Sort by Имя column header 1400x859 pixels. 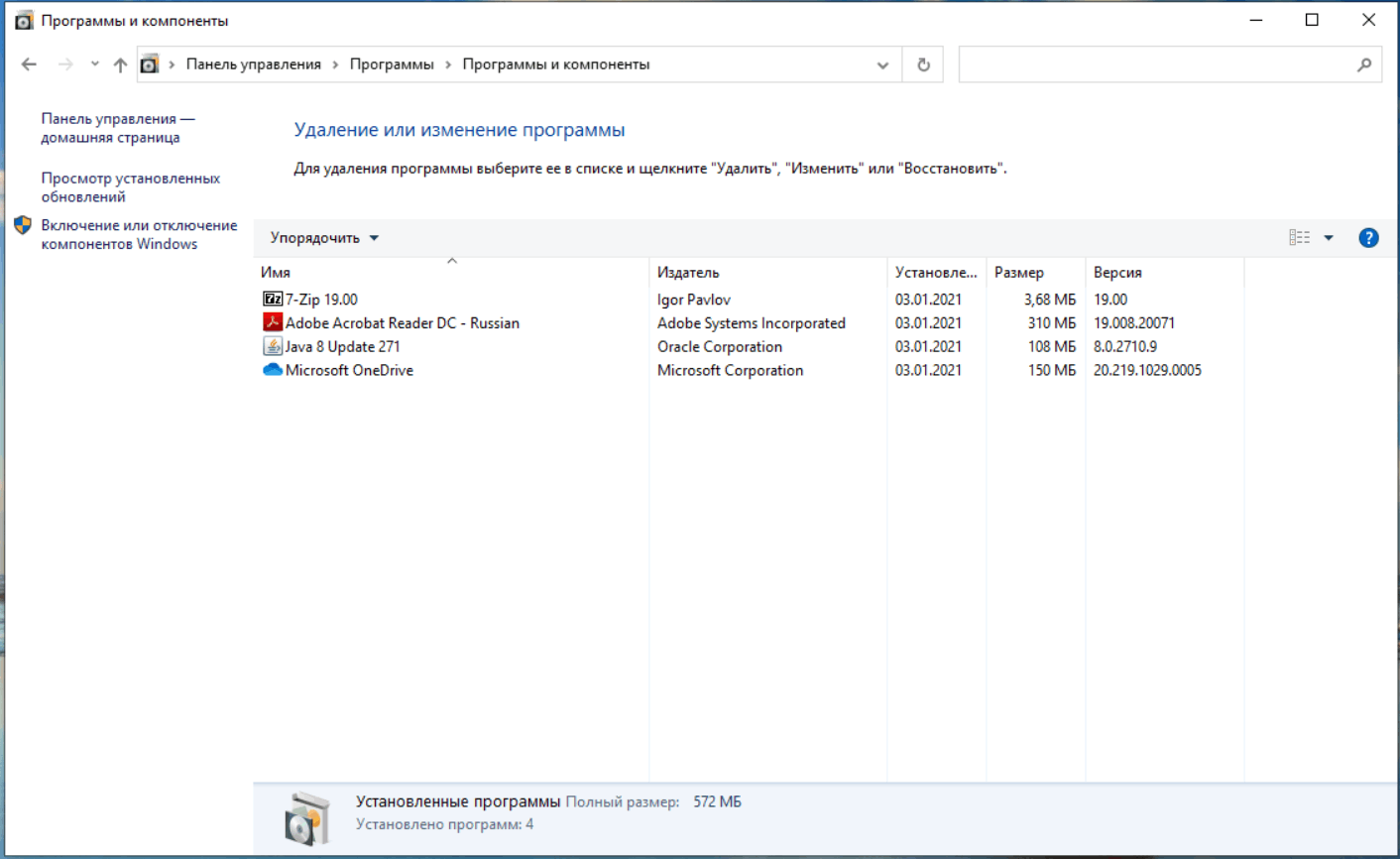pos(451,272)
